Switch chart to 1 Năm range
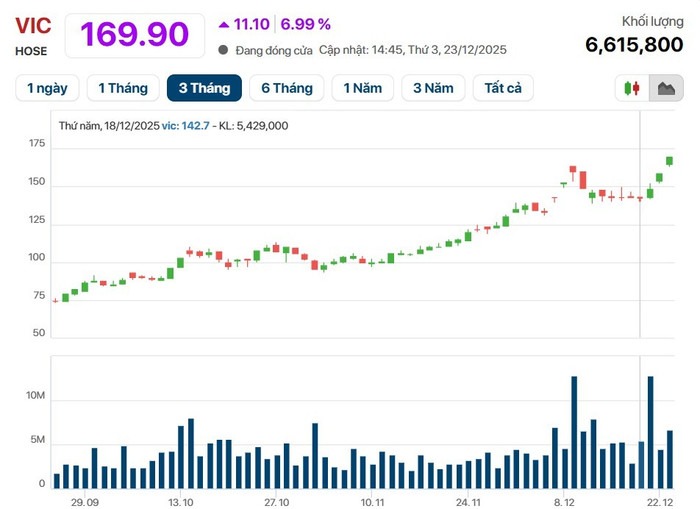 [362, 88]
